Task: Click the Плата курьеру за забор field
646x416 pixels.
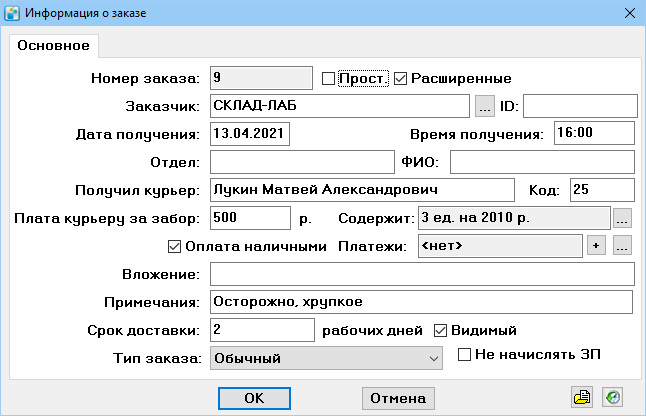Action: coord(250,218)
